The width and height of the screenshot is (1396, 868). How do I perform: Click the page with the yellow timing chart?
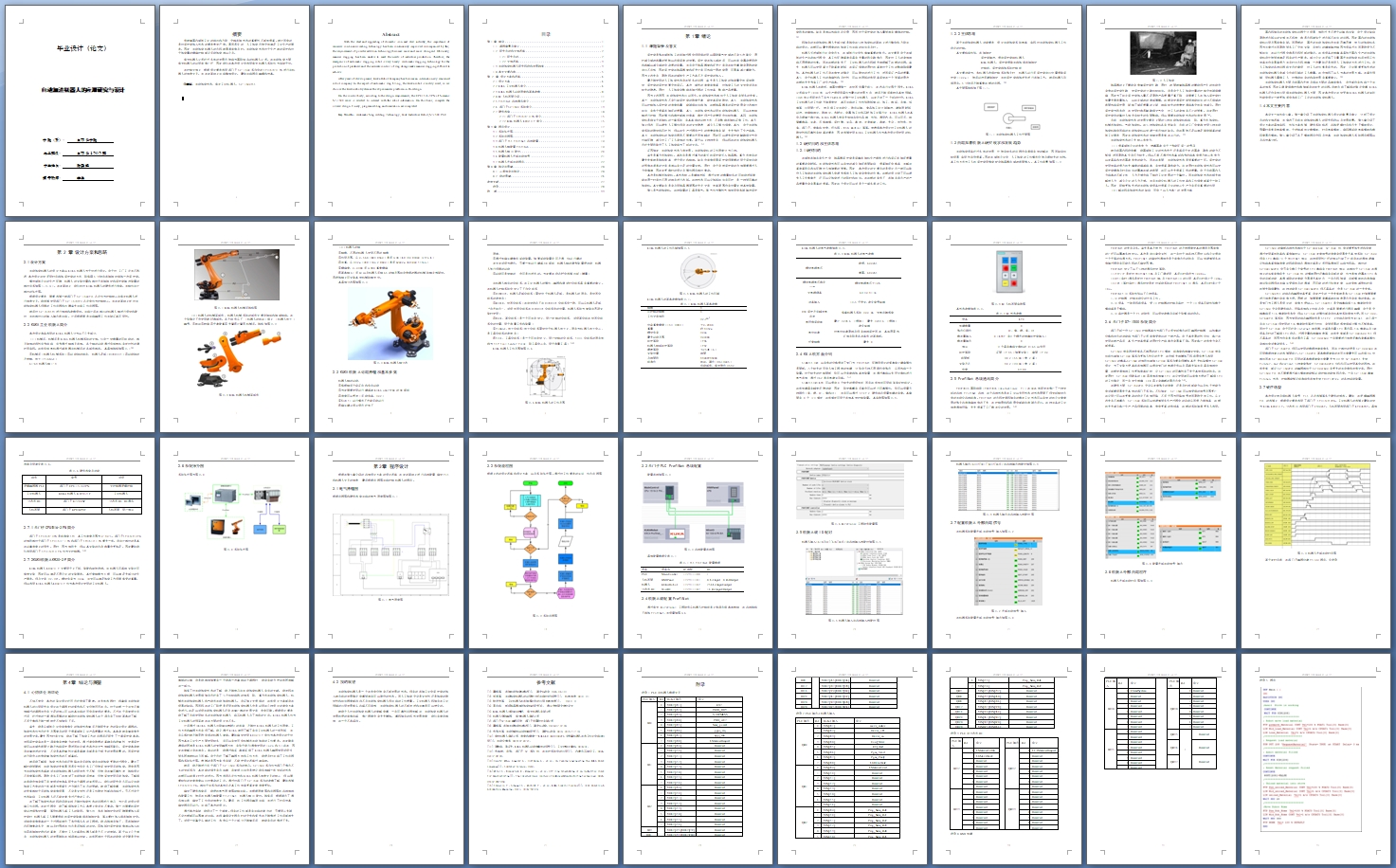(x=1316, y=542)
